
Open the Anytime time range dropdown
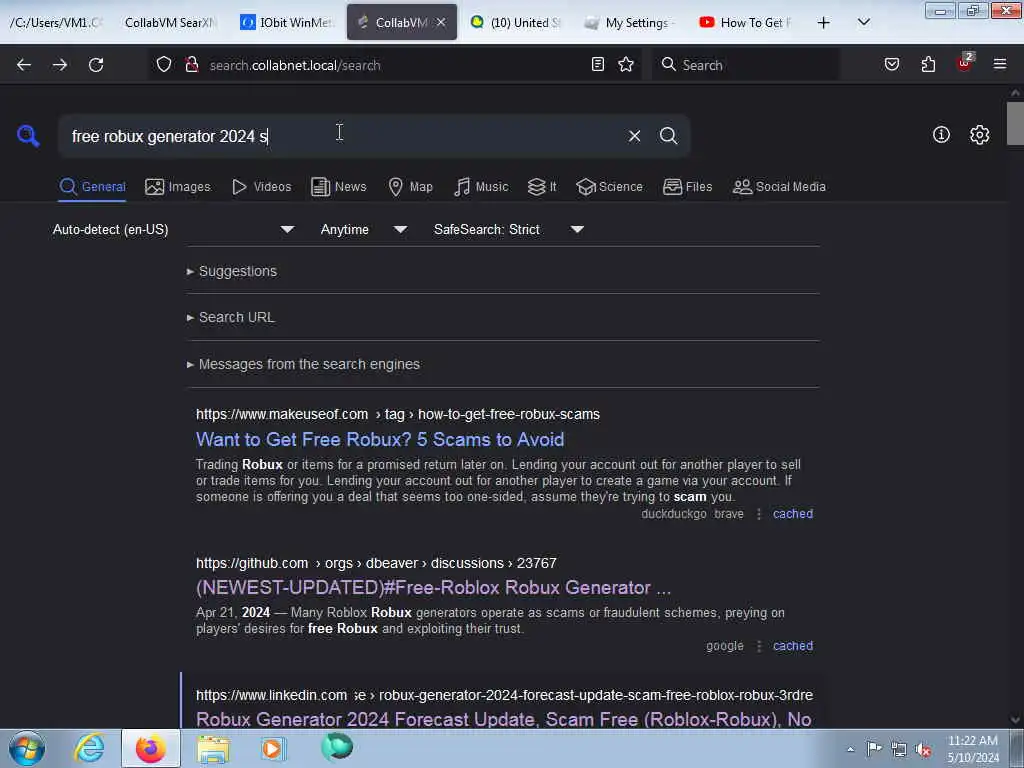point(364,229)
